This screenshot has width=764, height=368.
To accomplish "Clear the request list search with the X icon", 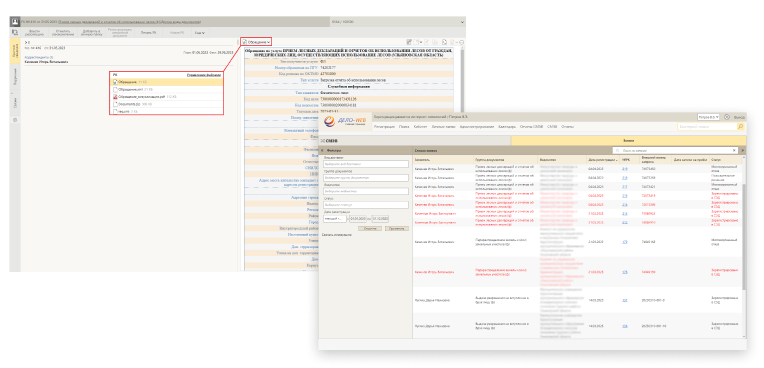I will (735, 151).
